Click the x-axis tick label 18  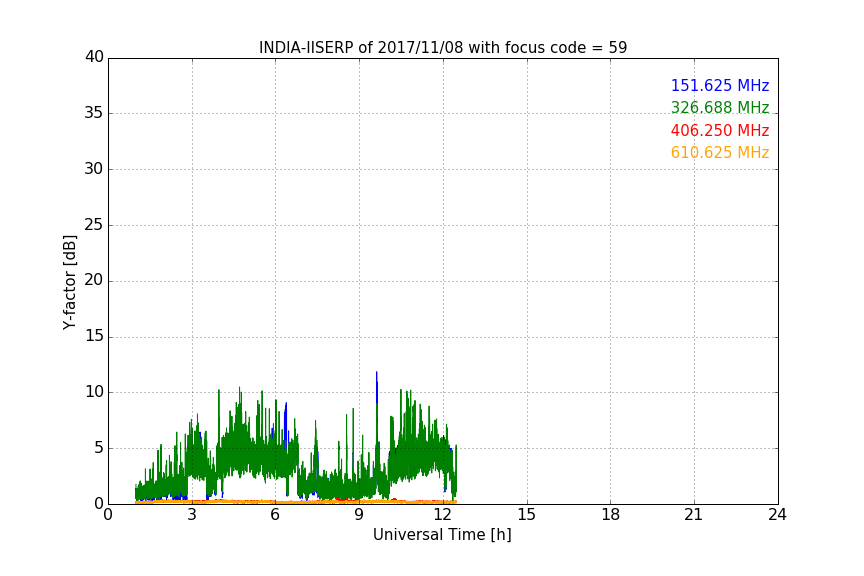[x=611, y=515]
